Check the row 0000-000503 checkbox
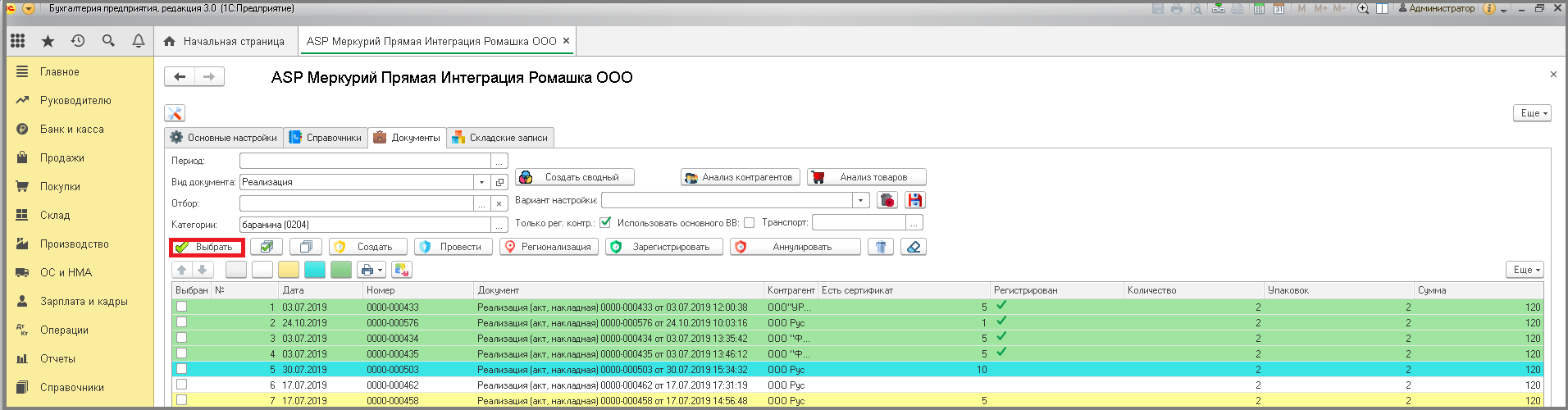Viewport: 1568px width, 410px height. coord(181,369)
